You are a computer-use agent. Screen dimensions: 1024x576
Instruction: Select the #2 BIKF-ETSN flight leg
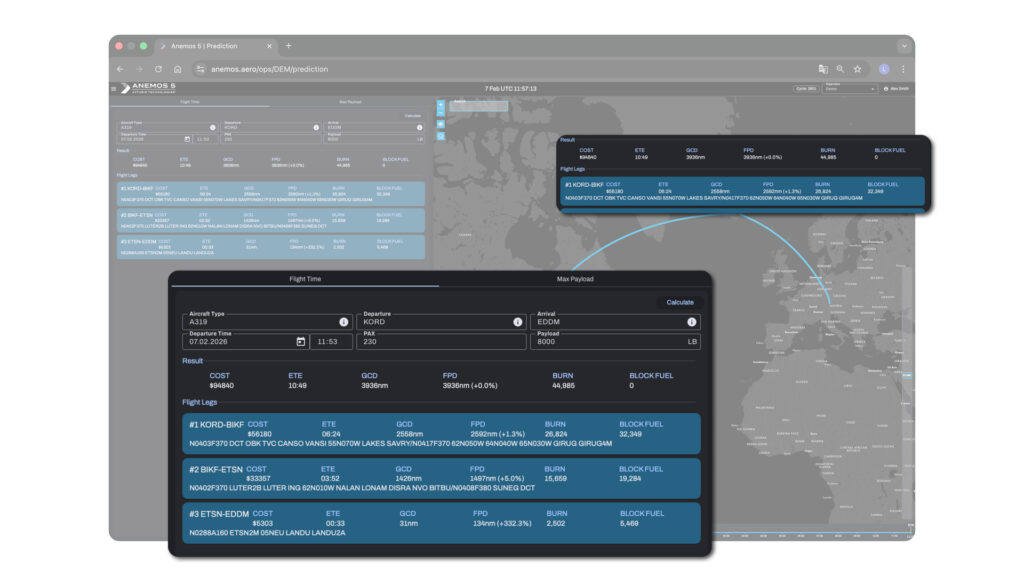click(x=441, y=478)
